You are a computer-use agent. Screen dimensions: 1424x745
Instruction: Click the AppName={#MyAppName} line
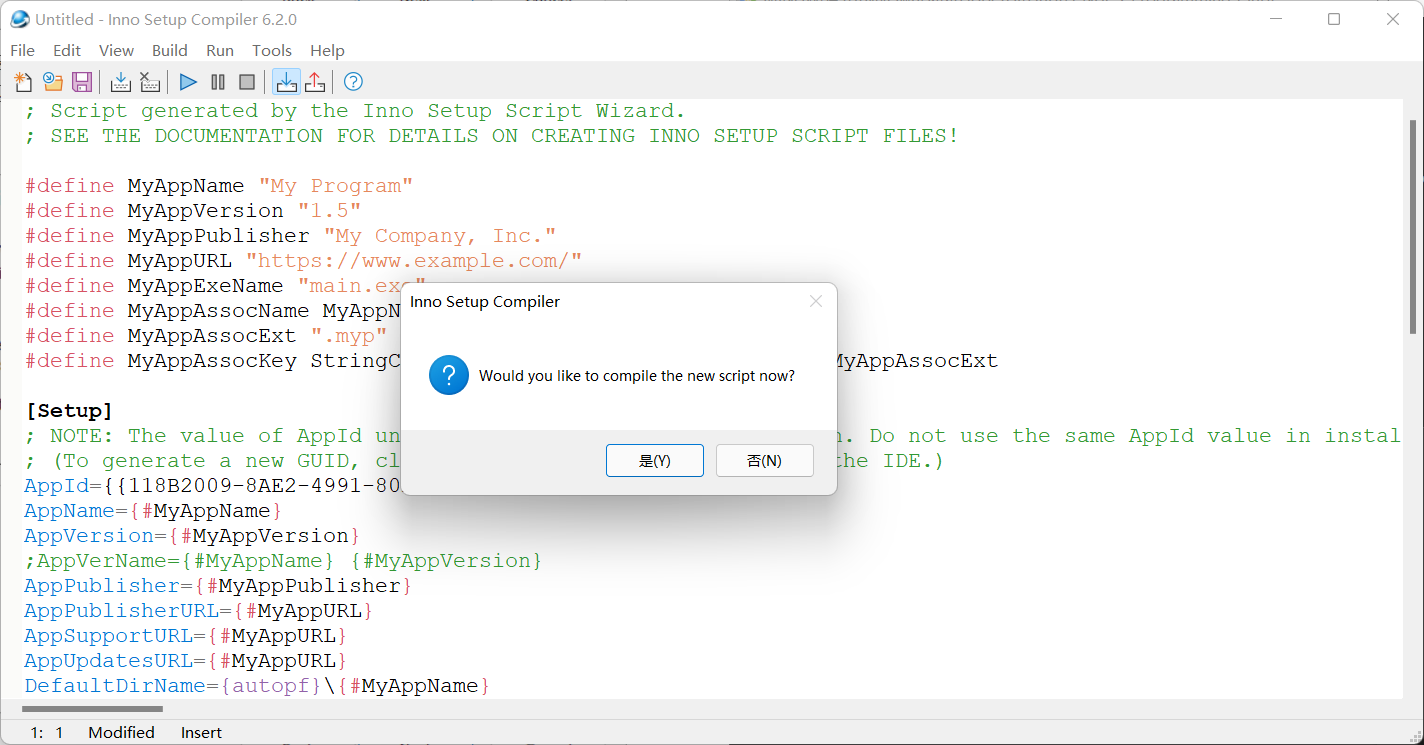click(x=153, y=511)
